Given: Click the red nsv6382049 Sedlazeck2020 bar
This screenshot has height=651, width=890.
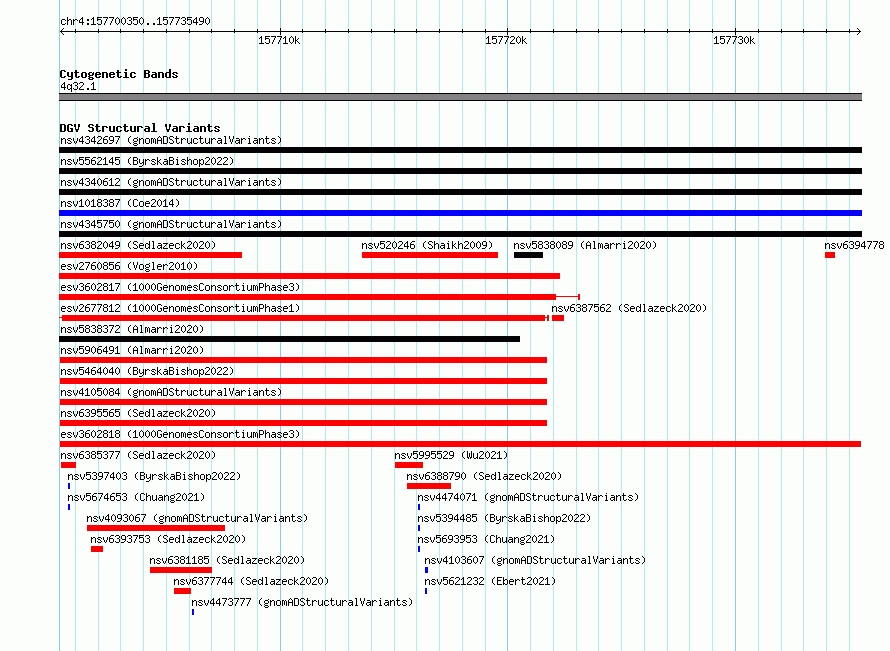Looking at the screenshot, I should (x=150, y=255).
